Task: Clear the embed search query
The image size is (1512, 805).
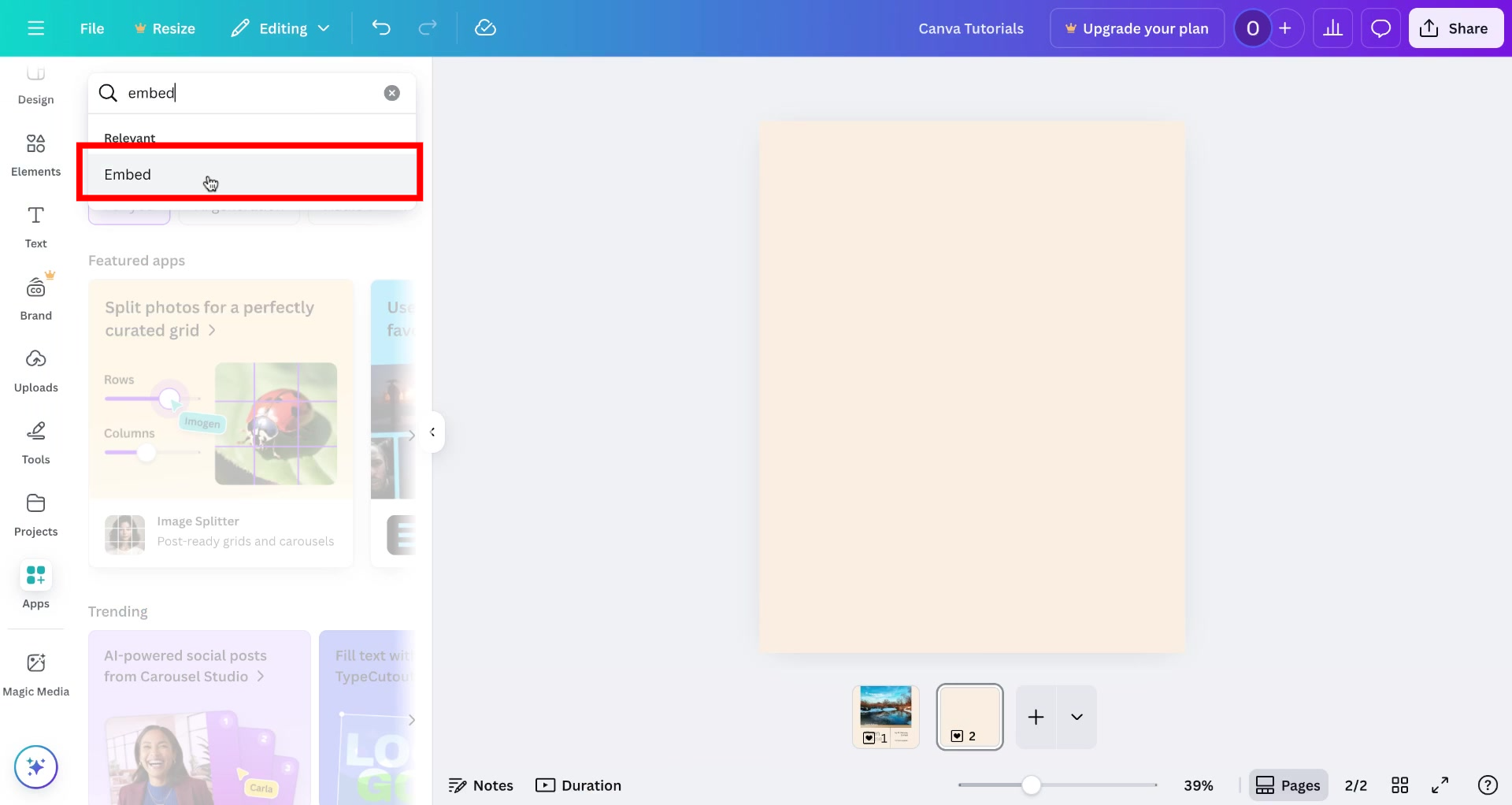Action: pyautogui.click(x=392, y=92)
